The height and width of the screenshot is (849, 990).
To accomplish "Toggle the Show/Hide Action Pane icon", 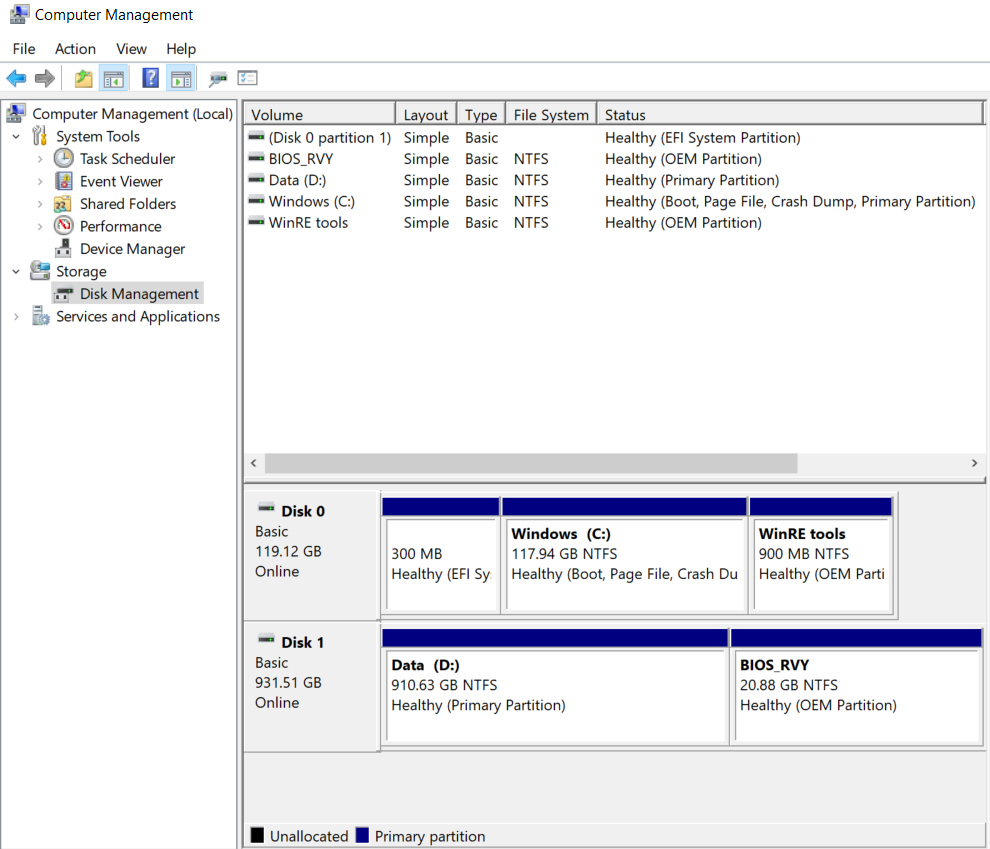I will [x=181, y=79].
